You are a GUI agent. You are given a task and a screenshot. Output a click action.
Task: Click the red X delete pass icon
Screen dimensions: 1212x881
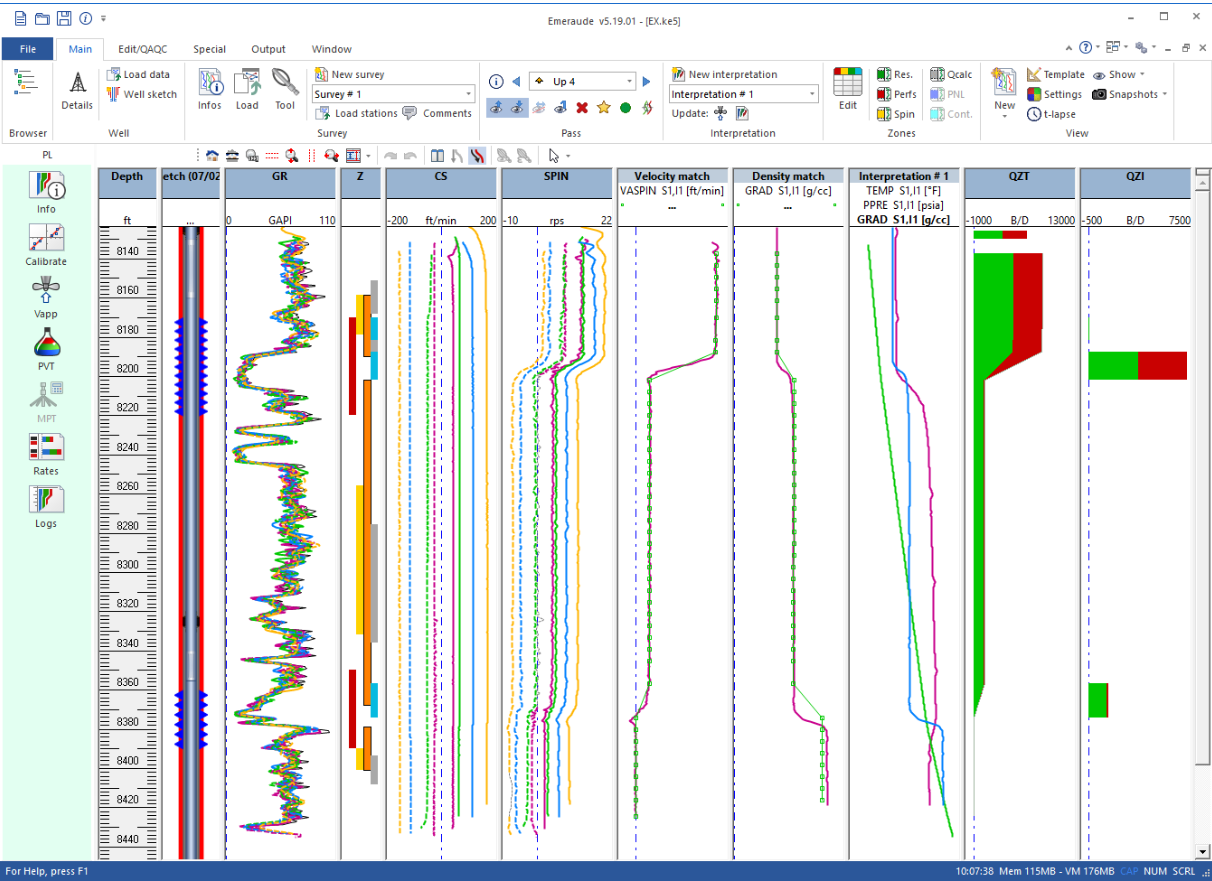tap(582, 108)
